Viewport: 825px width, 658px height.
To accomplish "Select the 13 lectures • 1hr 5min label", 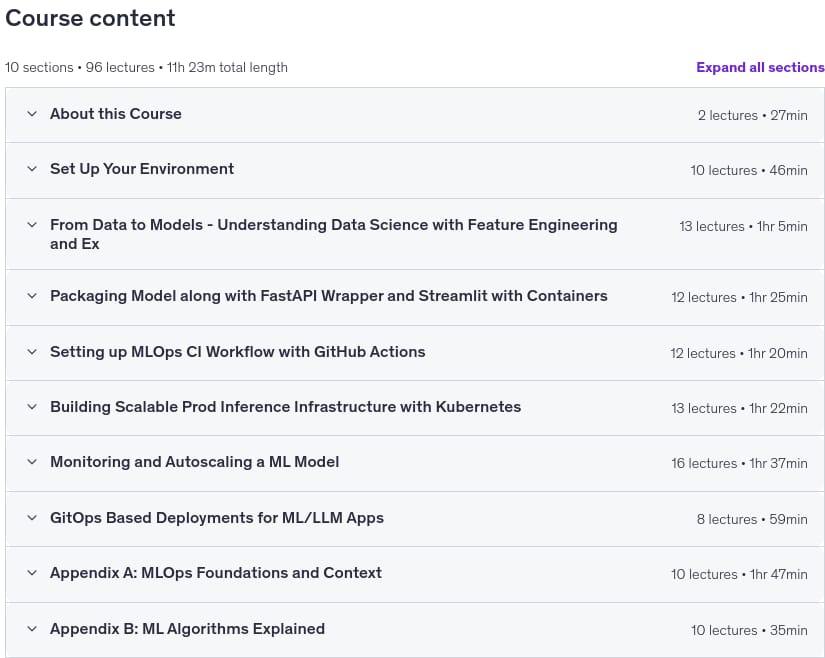I will point(743,226).
